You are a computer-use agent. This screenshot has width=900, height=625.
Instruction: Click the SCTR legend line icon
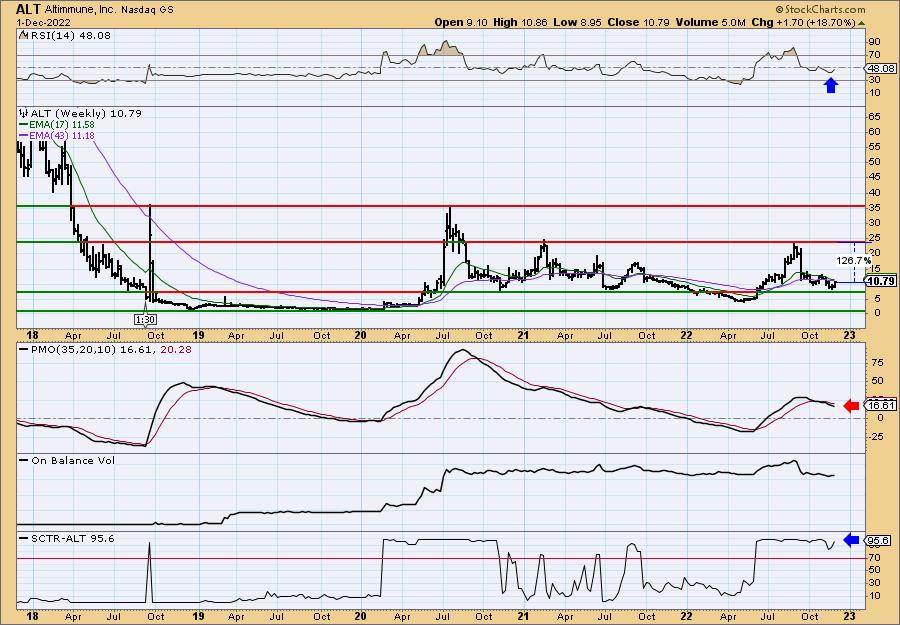[23, 538]
